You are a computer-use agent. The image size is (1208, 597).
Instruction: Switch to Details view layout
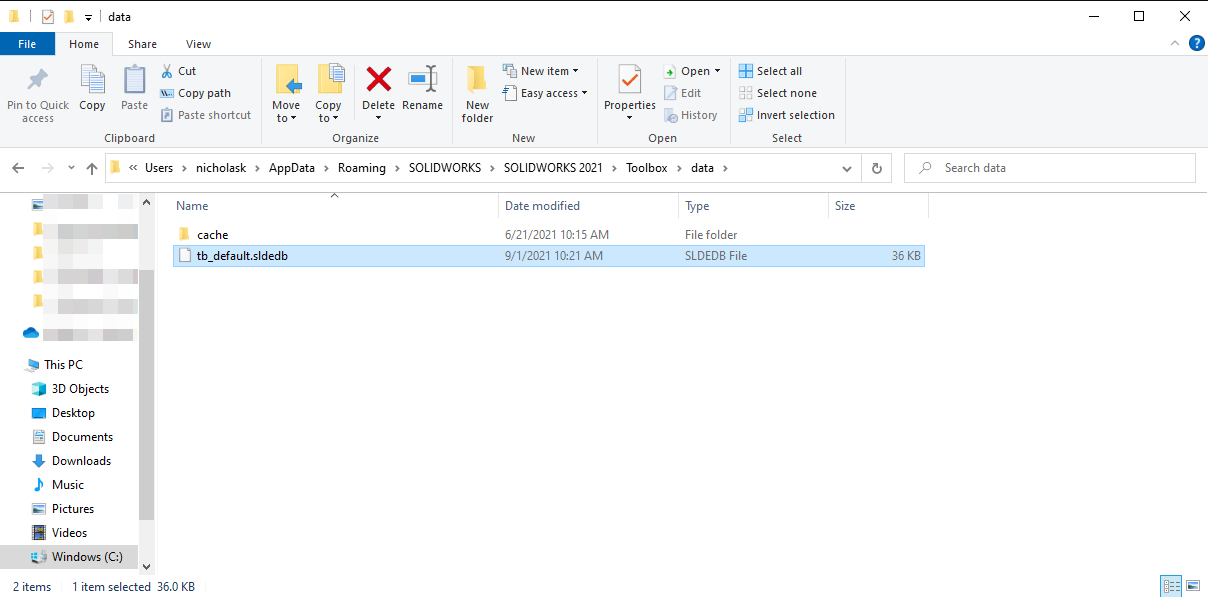click(1170, 587)
